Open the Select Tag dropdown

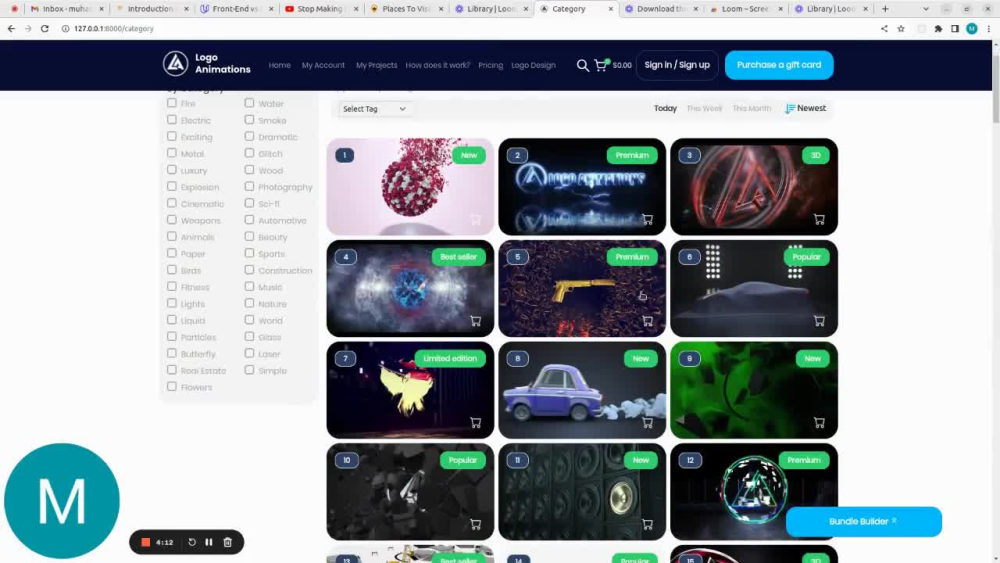tap(374, 109)
